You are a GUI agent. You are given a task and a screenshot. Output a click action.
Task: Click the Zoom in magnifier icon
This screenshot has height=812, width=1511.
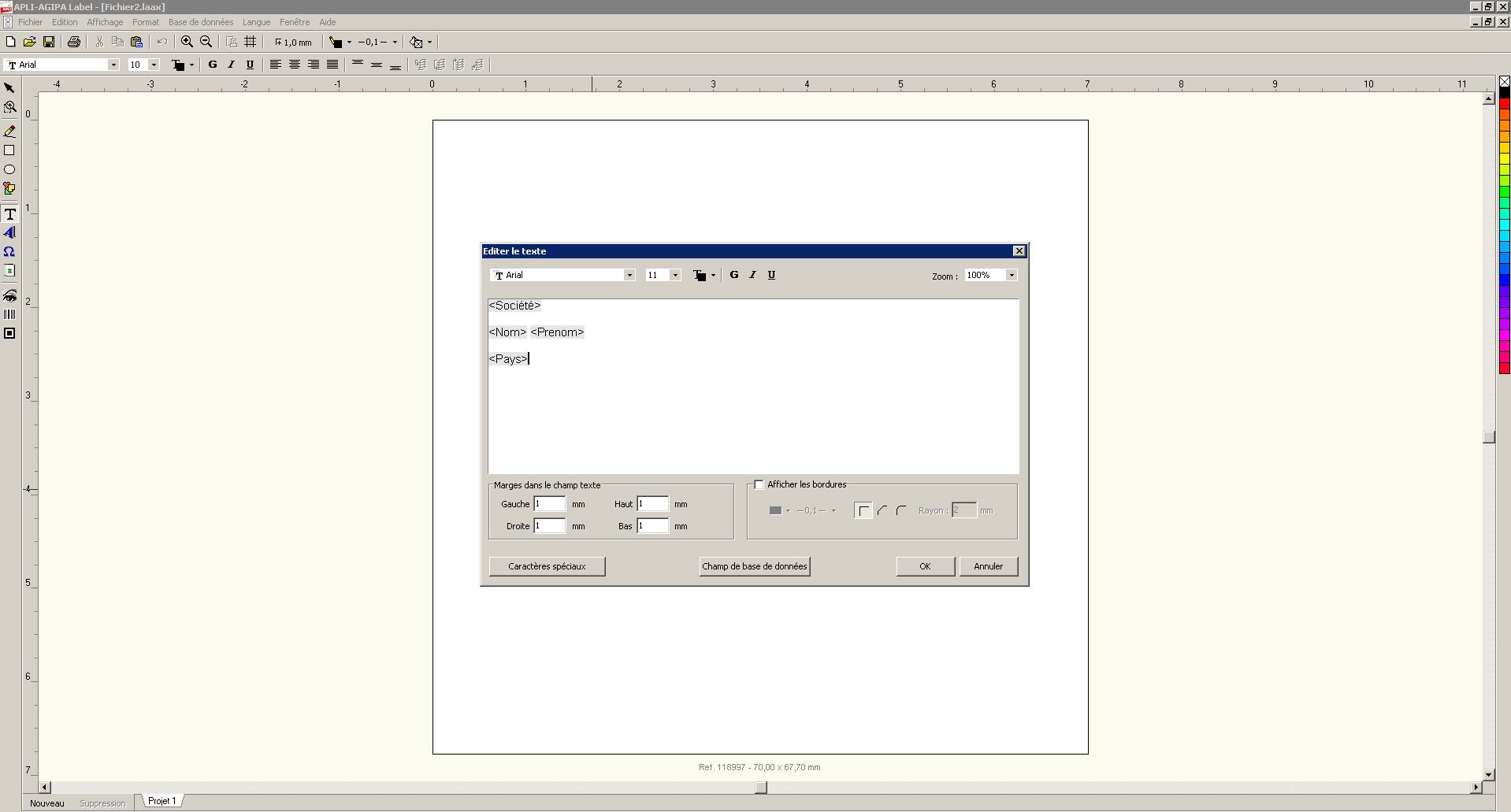[187, 42]
